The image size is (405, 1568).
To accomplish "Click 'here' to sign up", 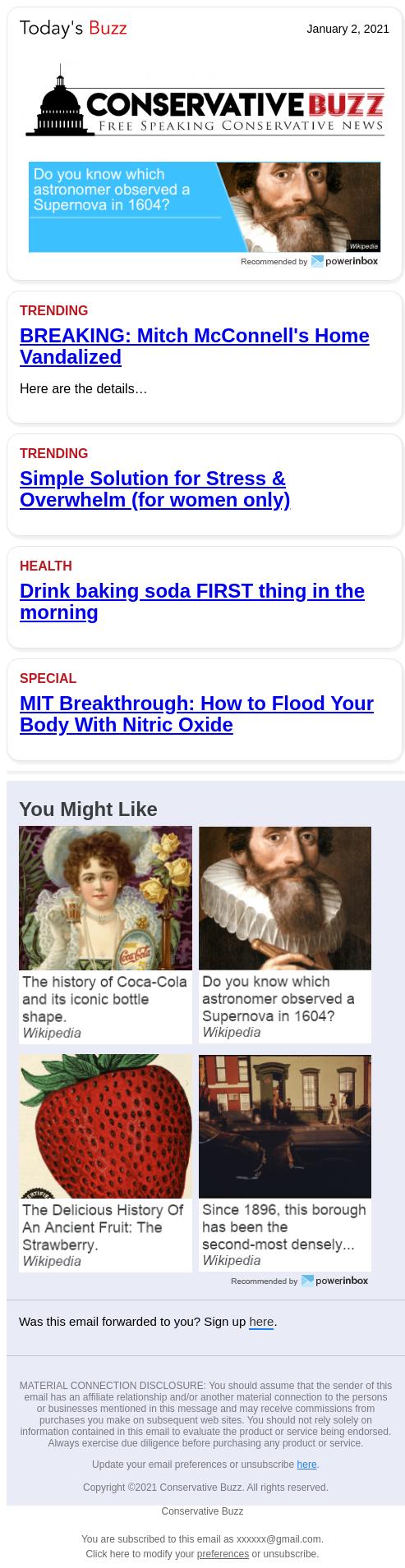I will pyautogui.click(x=261, y=1322).
